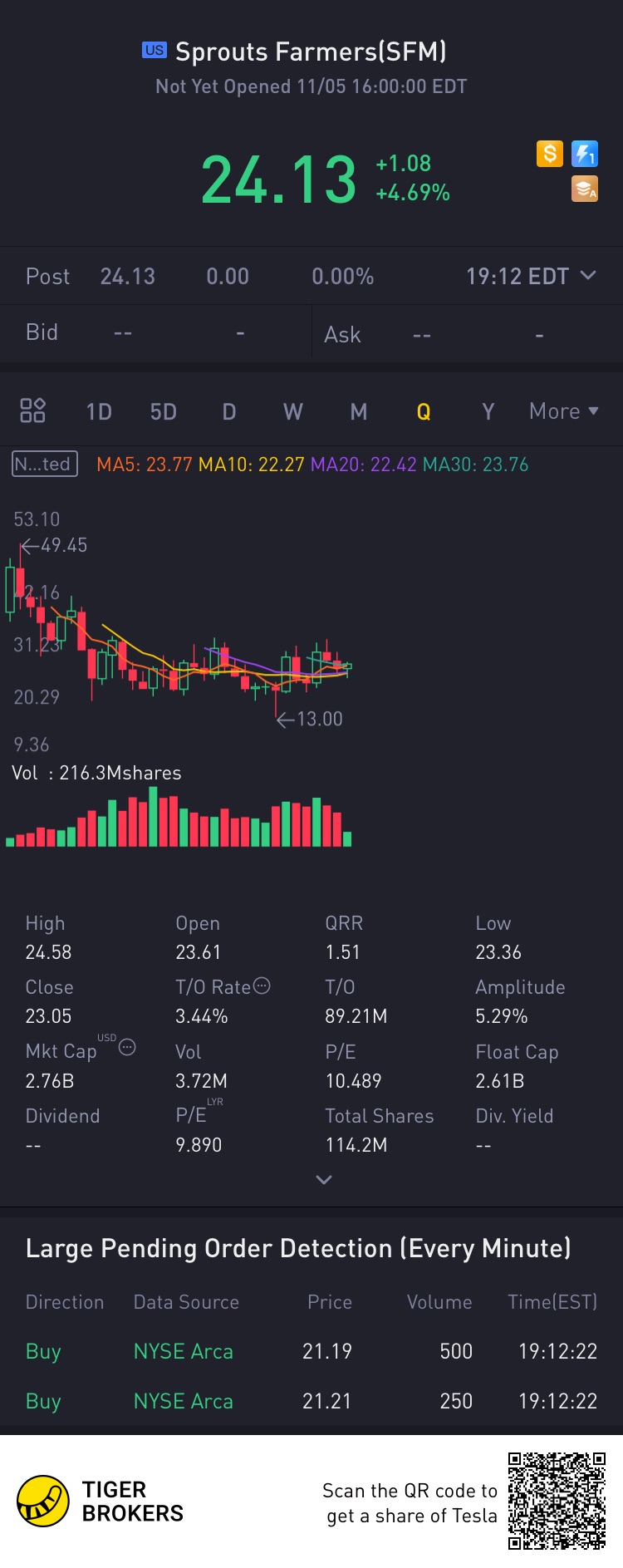This screenshot has width=623, height=1568.
Task: Tap the Tiger Brokers logo
Action: tap(43, 1502)
